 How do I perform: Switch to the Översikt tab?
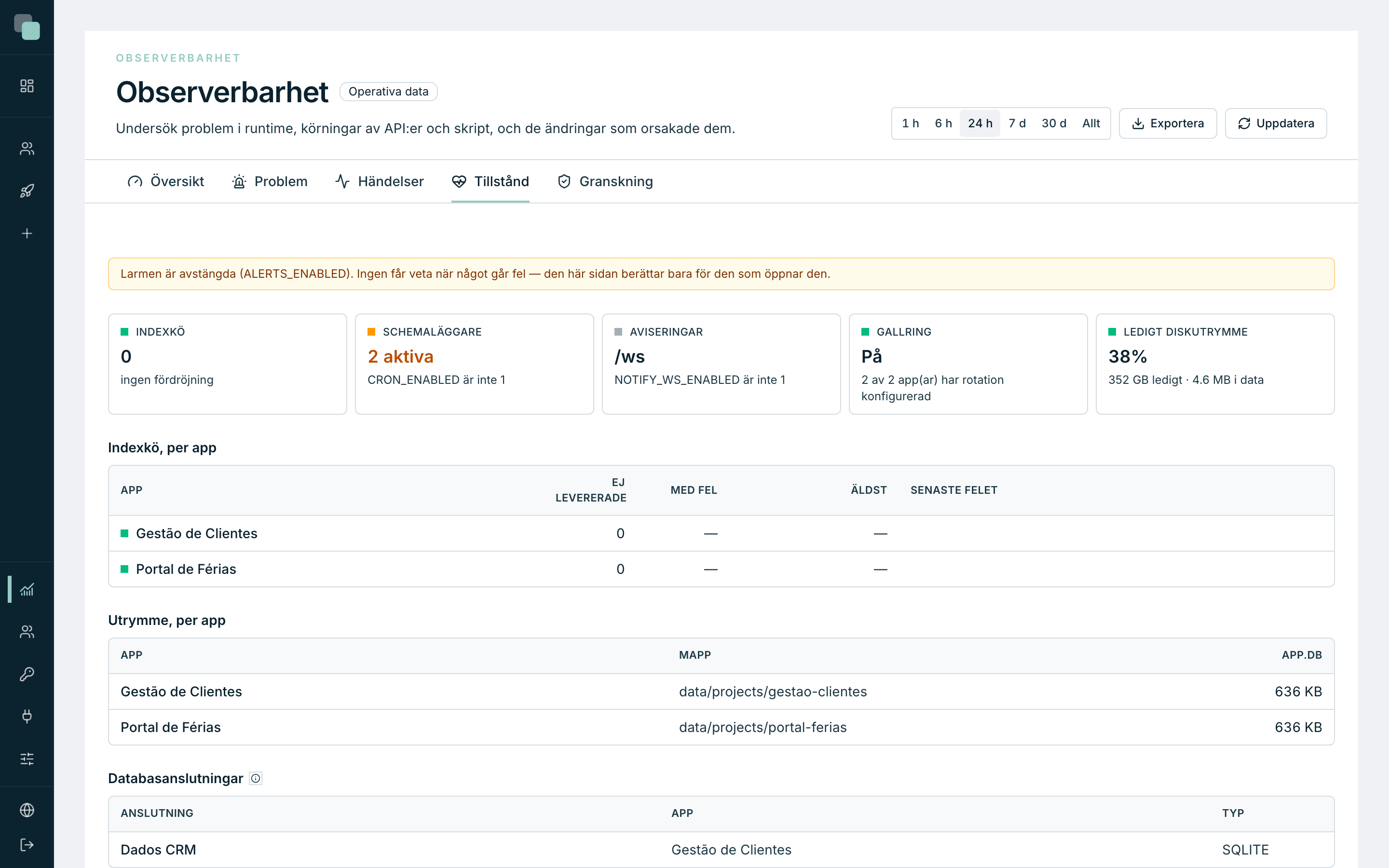pos(166,181)
